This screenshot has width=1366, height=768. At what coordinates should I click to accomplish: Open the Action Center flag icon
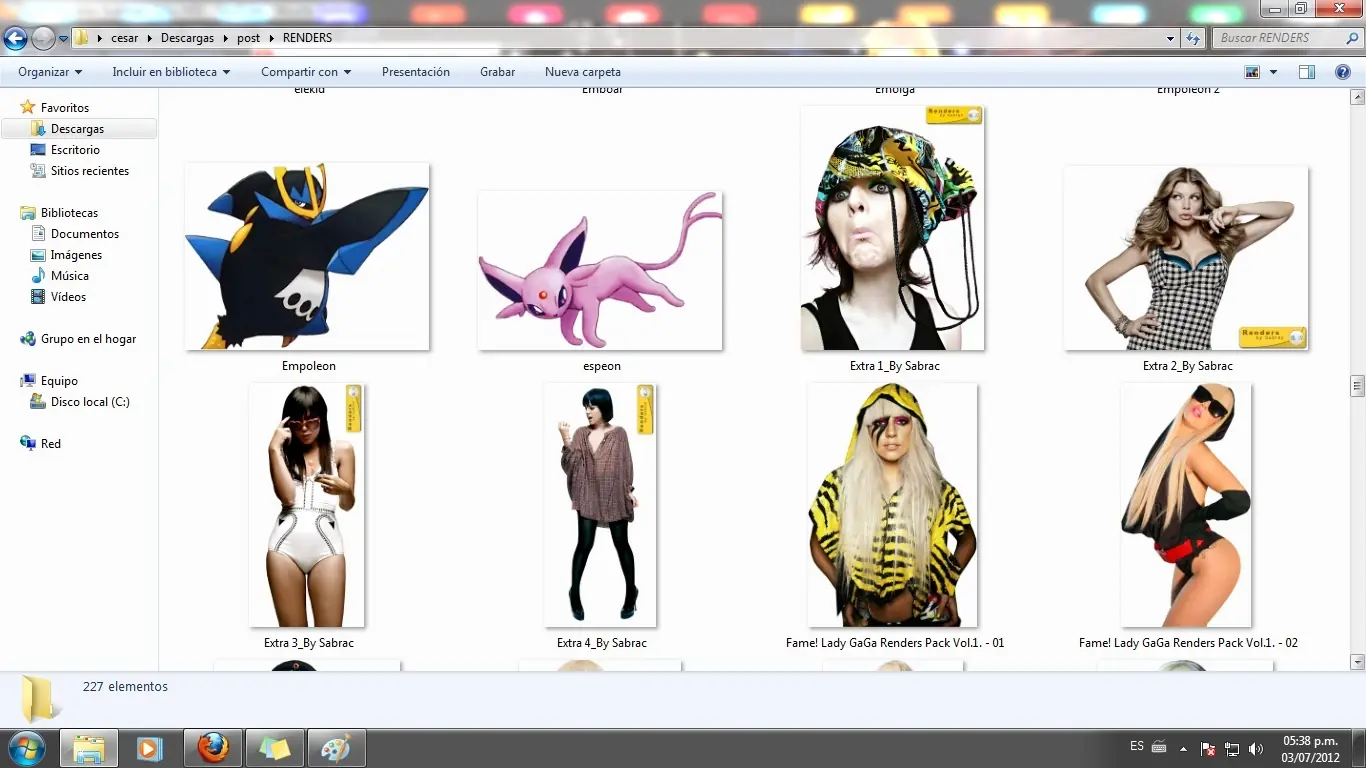(x=1208, y=748)
